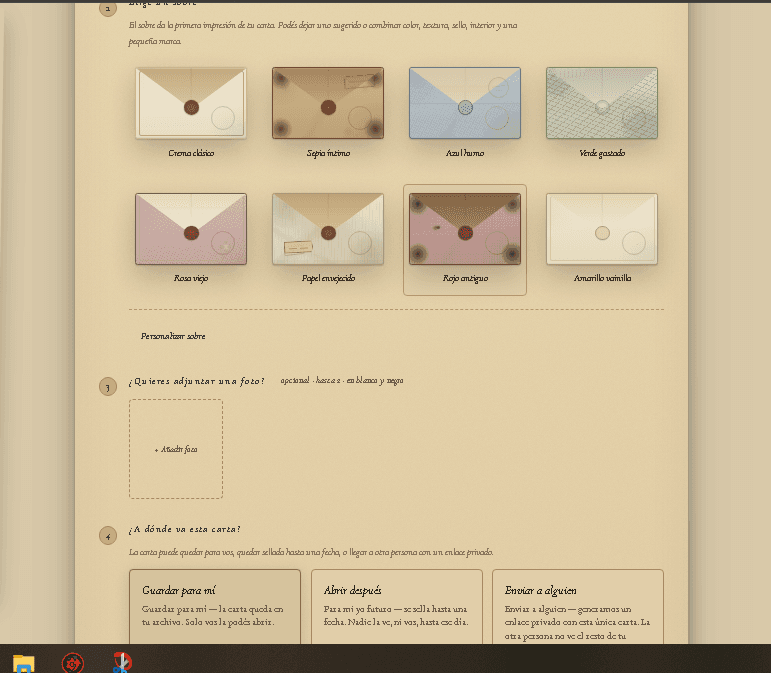Choose the Sepia íntimo envelope
This screenshot has width=771, height=673.
coord(328,103)
